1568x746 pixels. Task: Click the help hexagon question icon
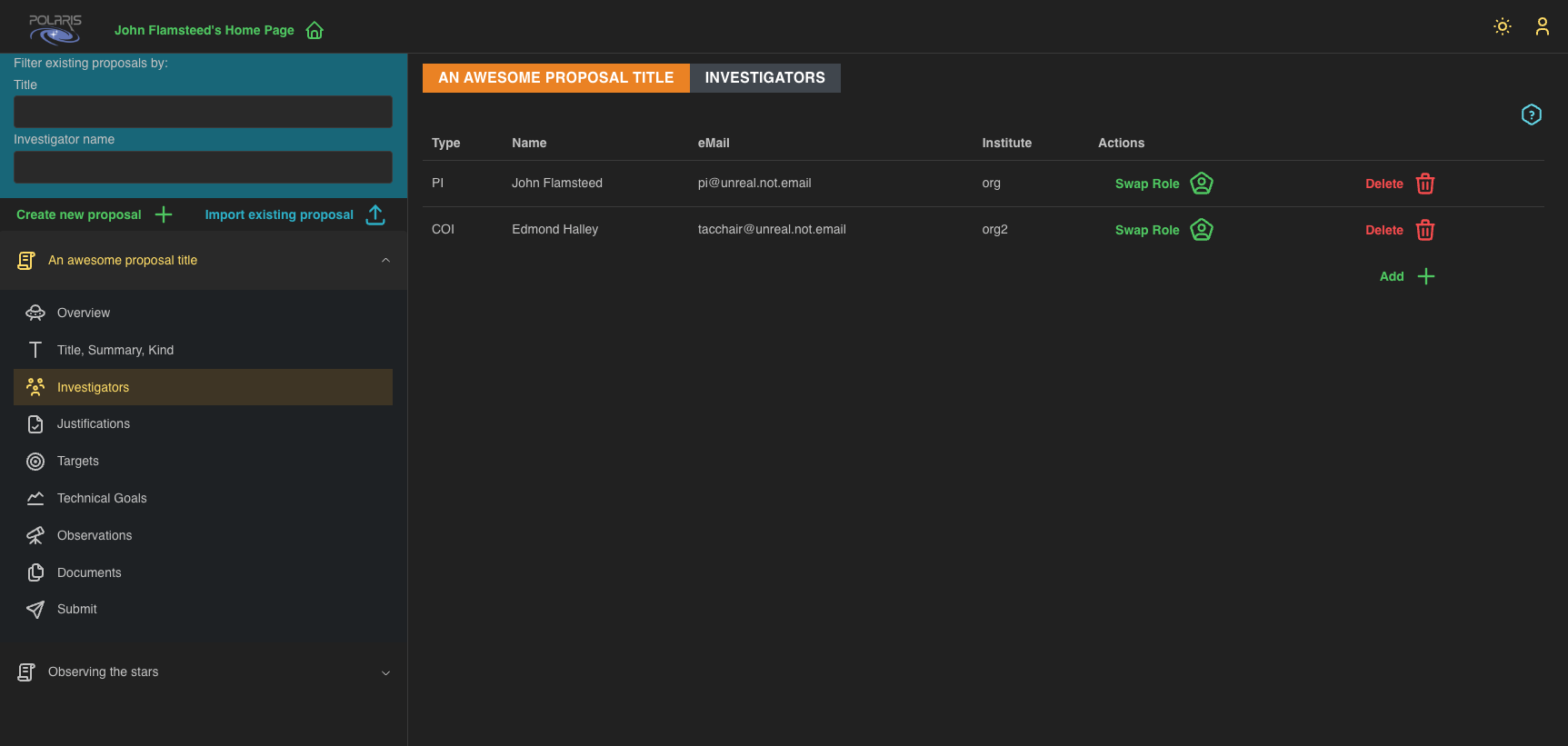1531,114
